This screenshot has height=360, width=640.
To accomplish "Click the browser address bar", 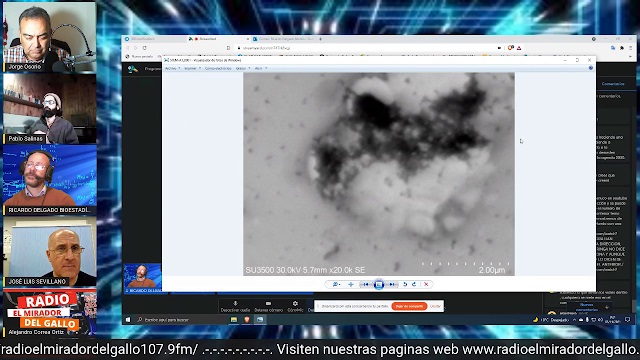I will coord(367,48).
